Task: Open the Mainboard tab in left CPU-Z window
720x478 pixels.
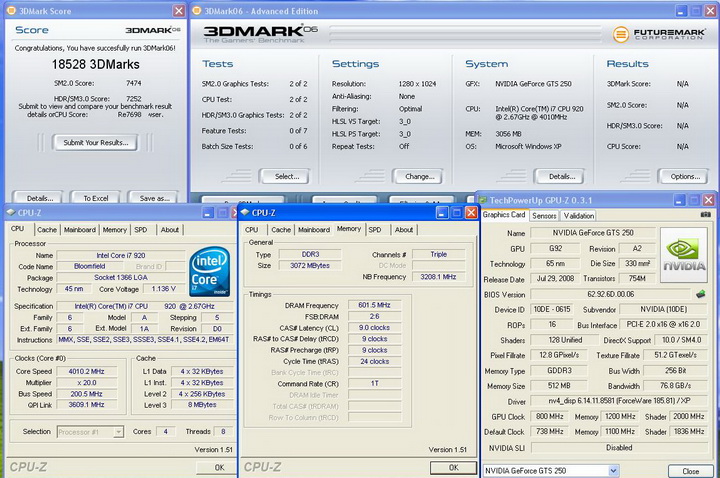Action: click(x=80, y=230)
